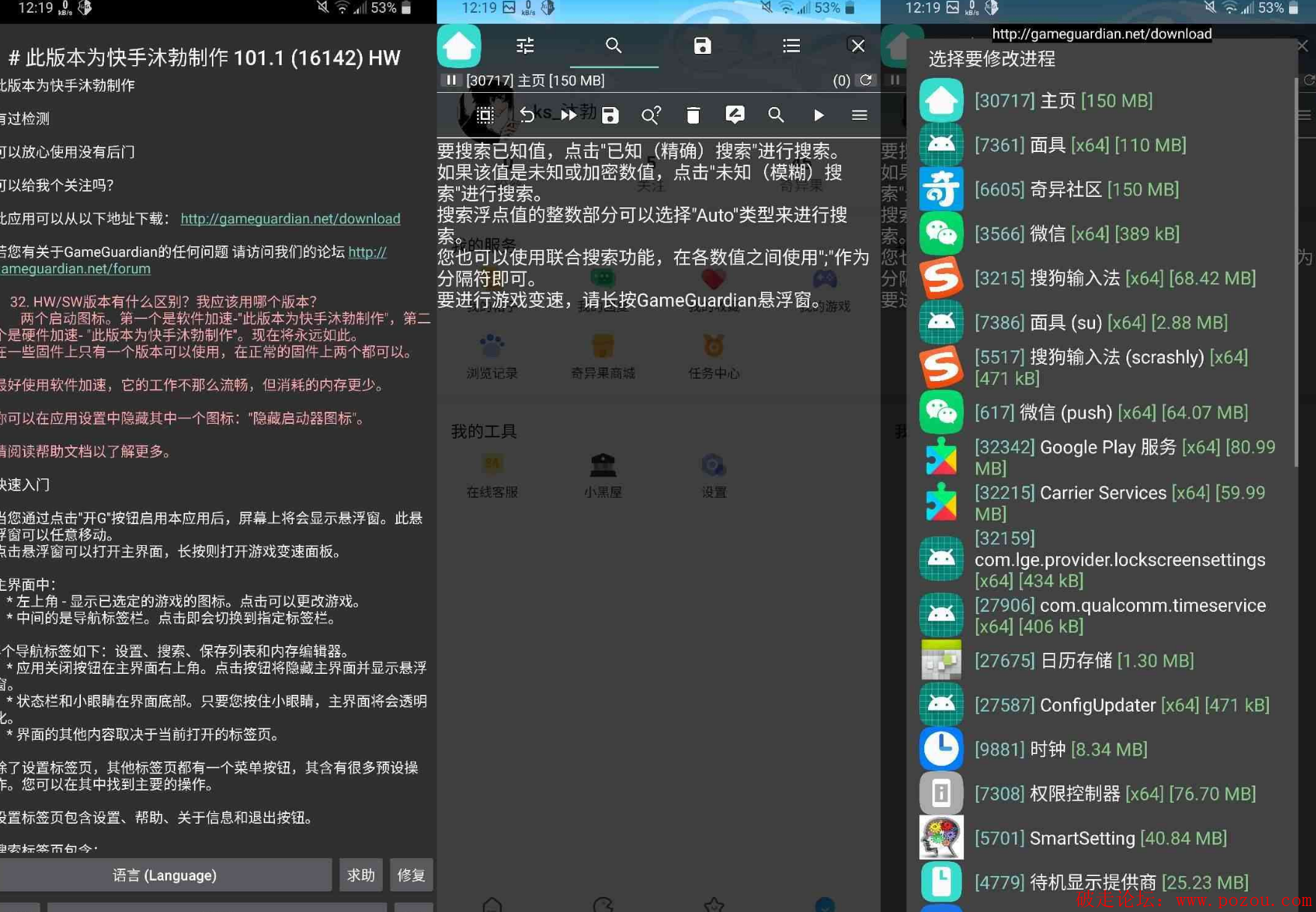Hide GameGuardian with the X button
This screenshot has height=912, width=1316.
click(858, 46)
